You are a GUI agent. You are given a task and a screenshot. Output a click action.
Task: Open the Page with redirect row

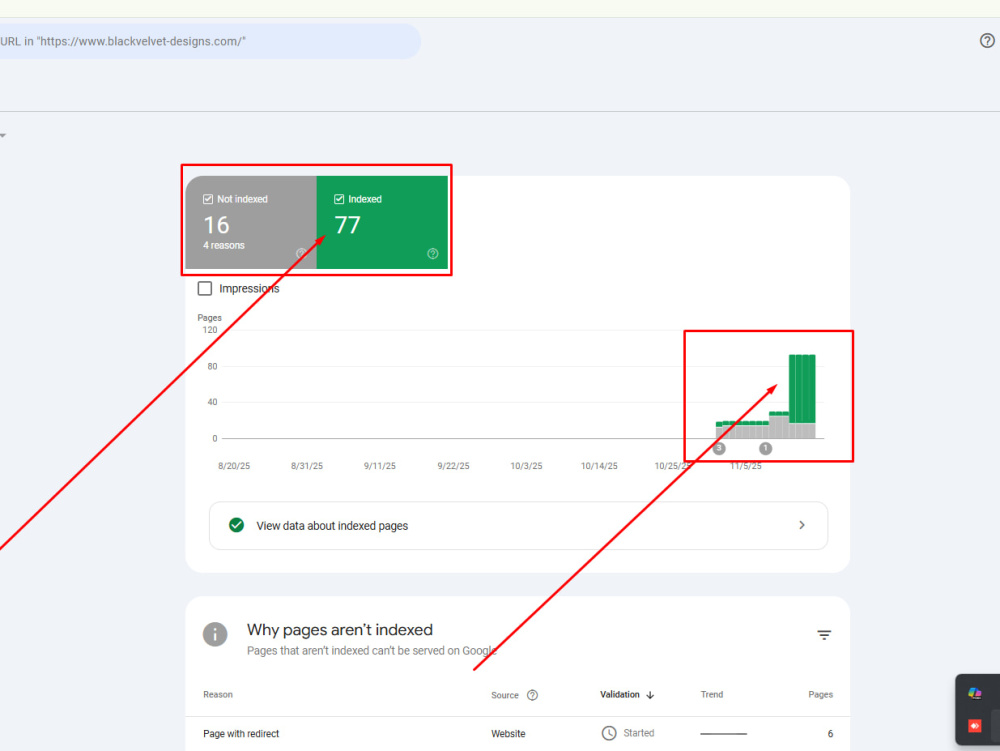[x=517, y=734]
